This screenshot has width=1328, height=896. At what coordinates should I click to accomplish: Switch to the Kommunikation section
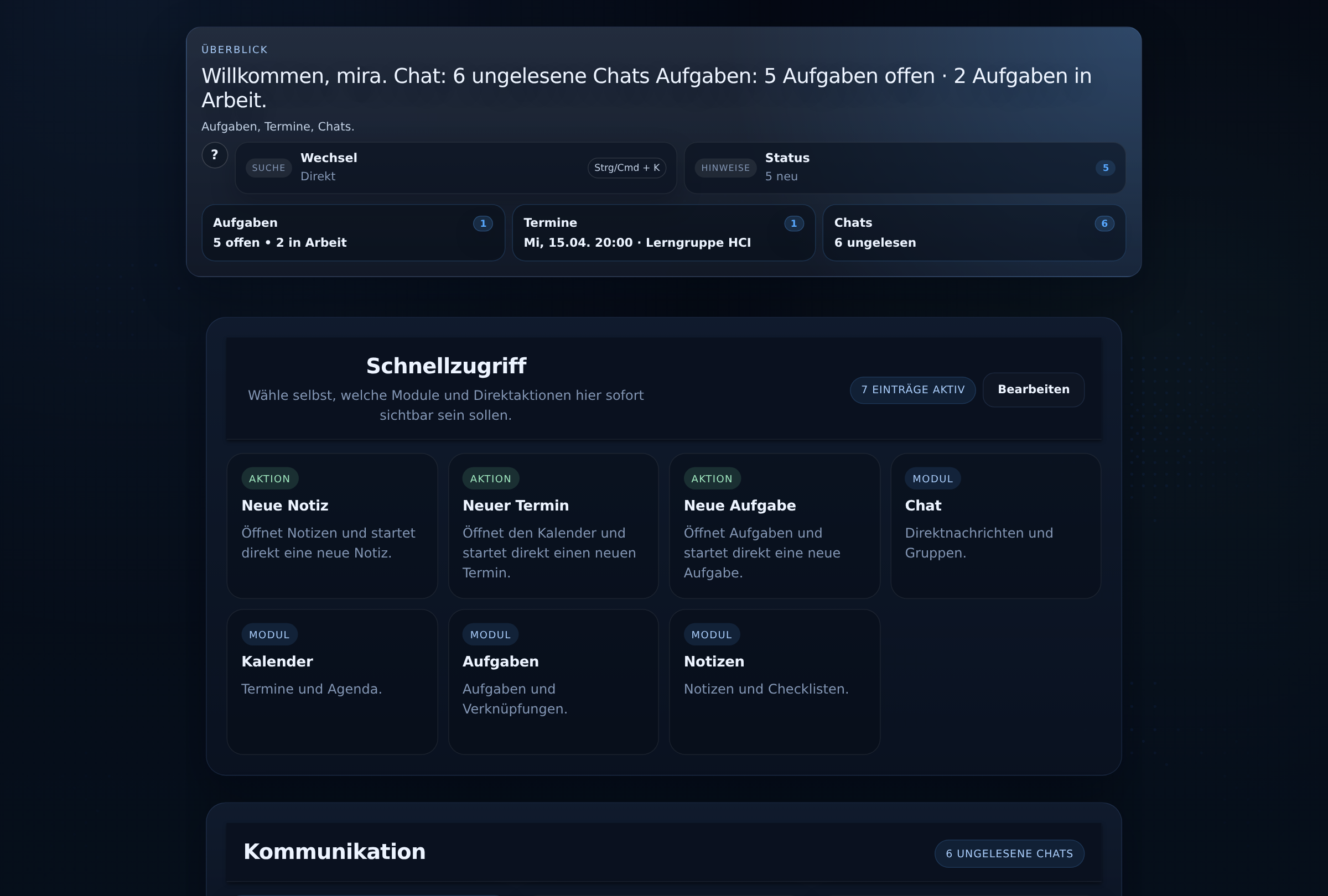[x=334, y=851]
